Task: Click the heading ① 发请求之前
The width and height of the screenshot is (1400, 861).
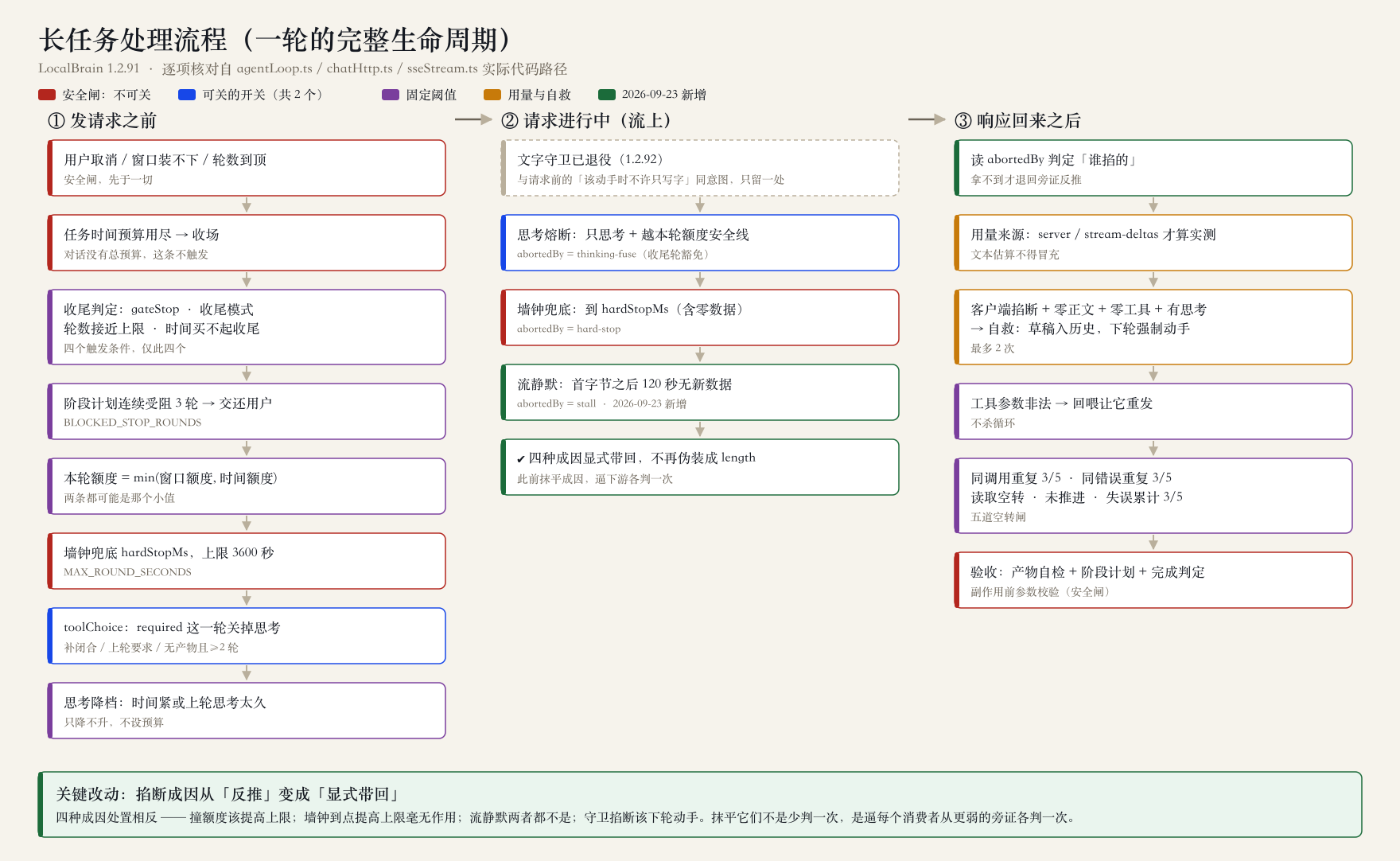Action: click(102, 120)
